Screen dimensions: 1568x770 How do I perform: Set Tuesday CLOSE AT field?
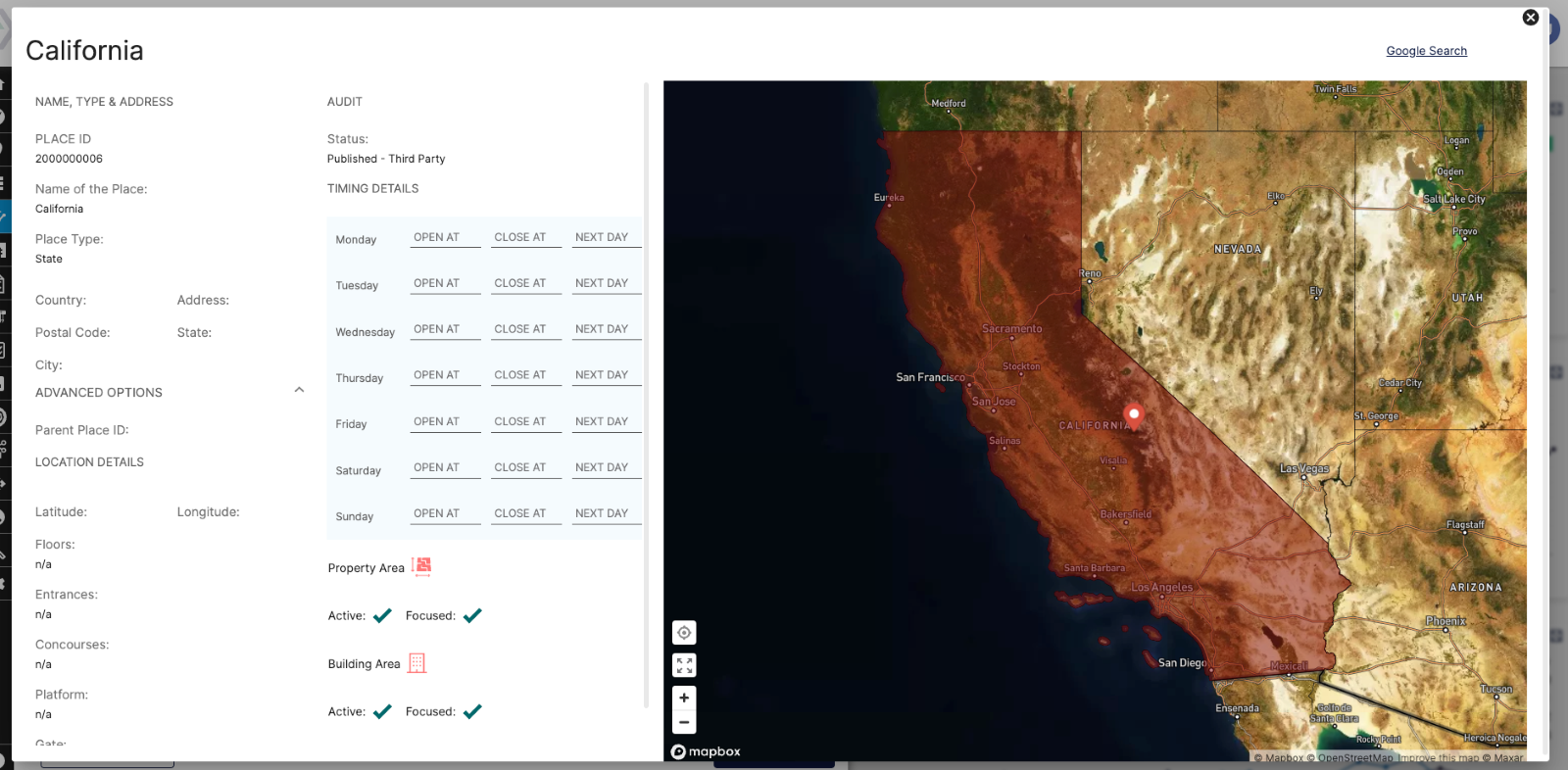526,283
